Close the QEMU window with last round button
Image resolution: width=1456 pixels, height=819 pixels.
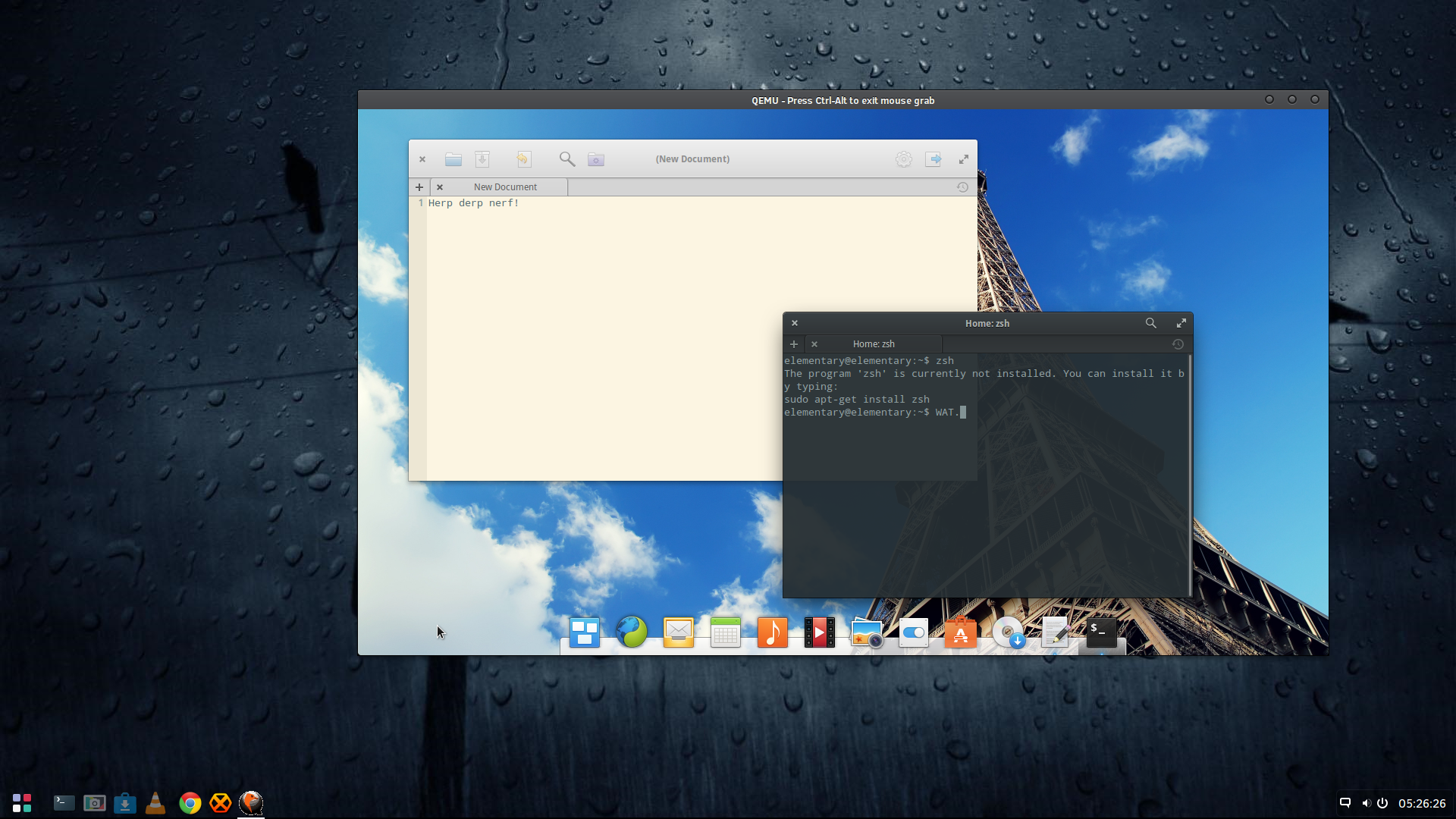(x=1315, y=99)
